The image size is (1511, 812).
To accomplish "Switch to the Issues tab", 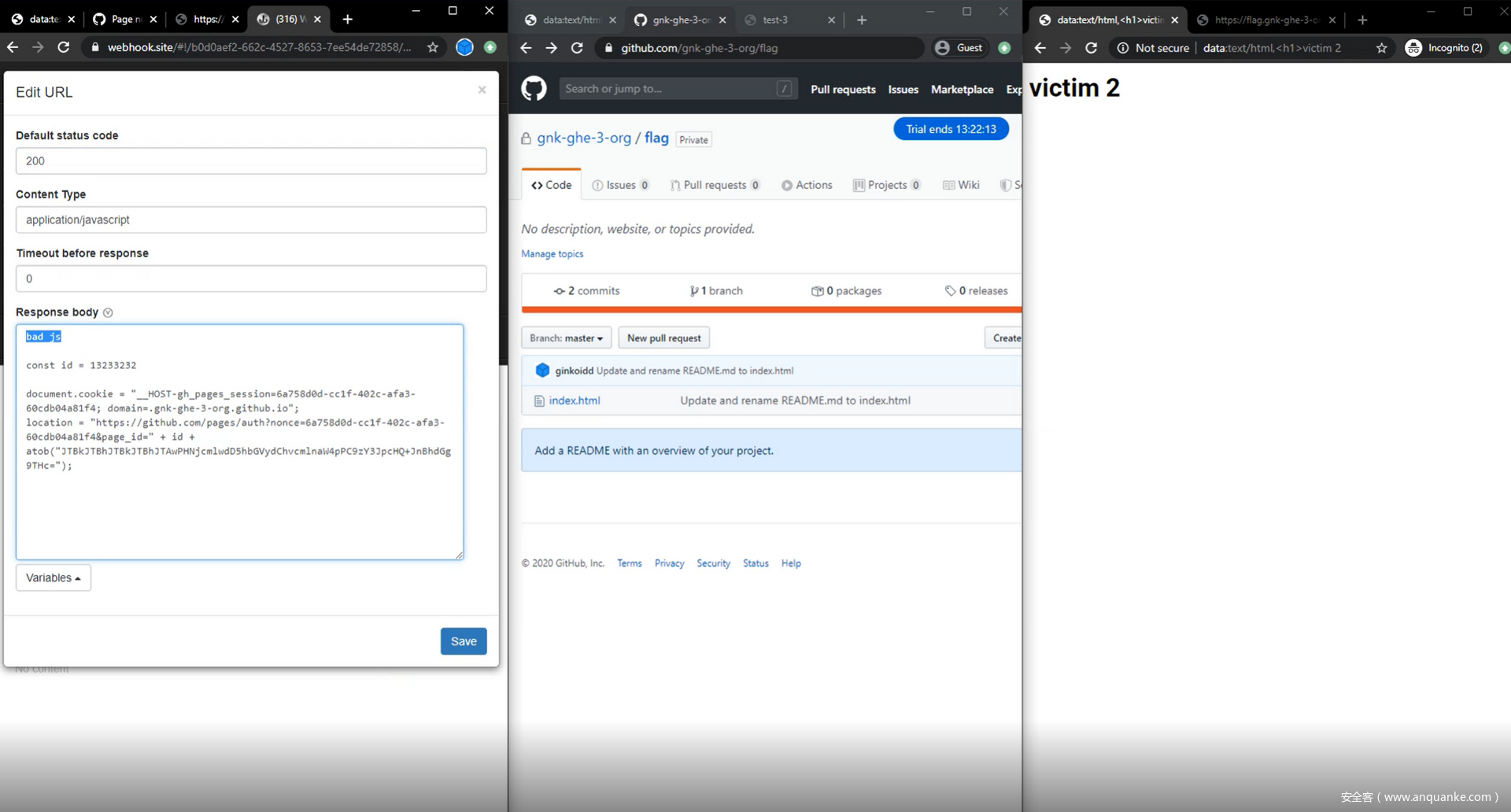I will click(620, 185).
